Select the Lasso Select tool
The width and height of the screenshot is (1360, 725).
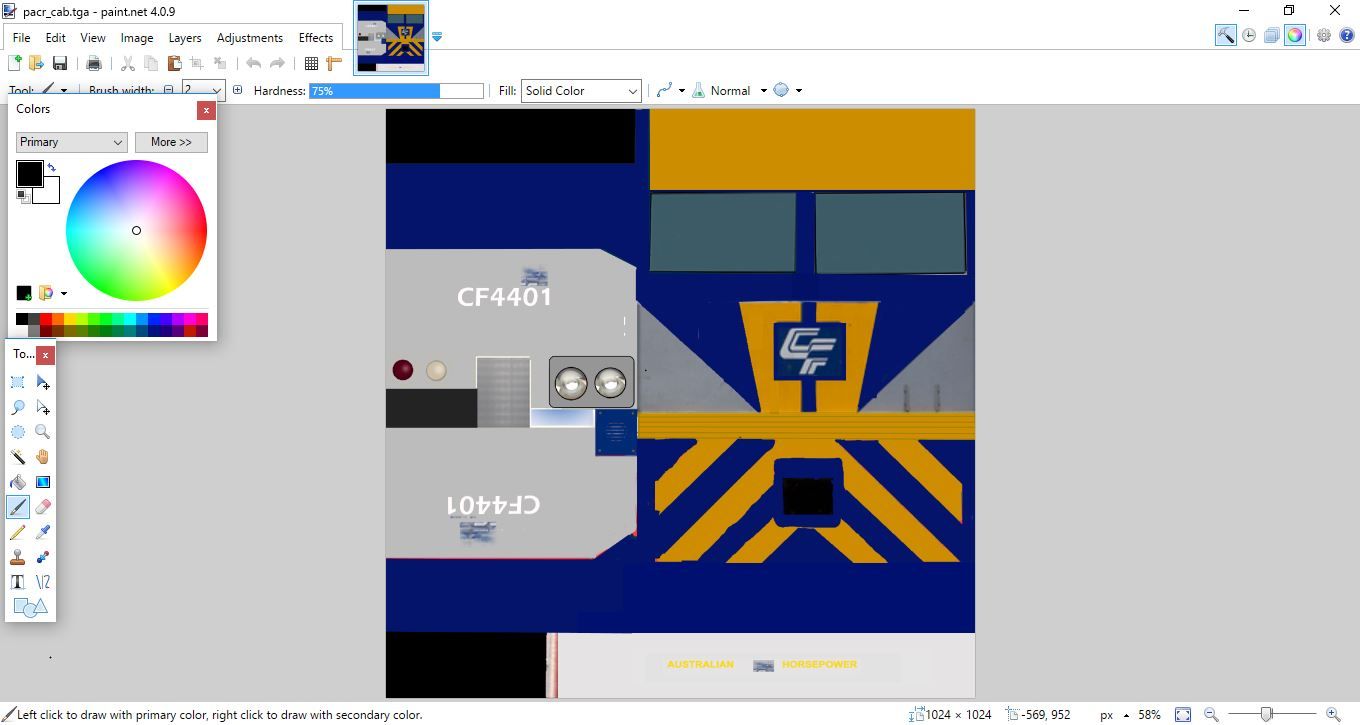tap(18, 407)
